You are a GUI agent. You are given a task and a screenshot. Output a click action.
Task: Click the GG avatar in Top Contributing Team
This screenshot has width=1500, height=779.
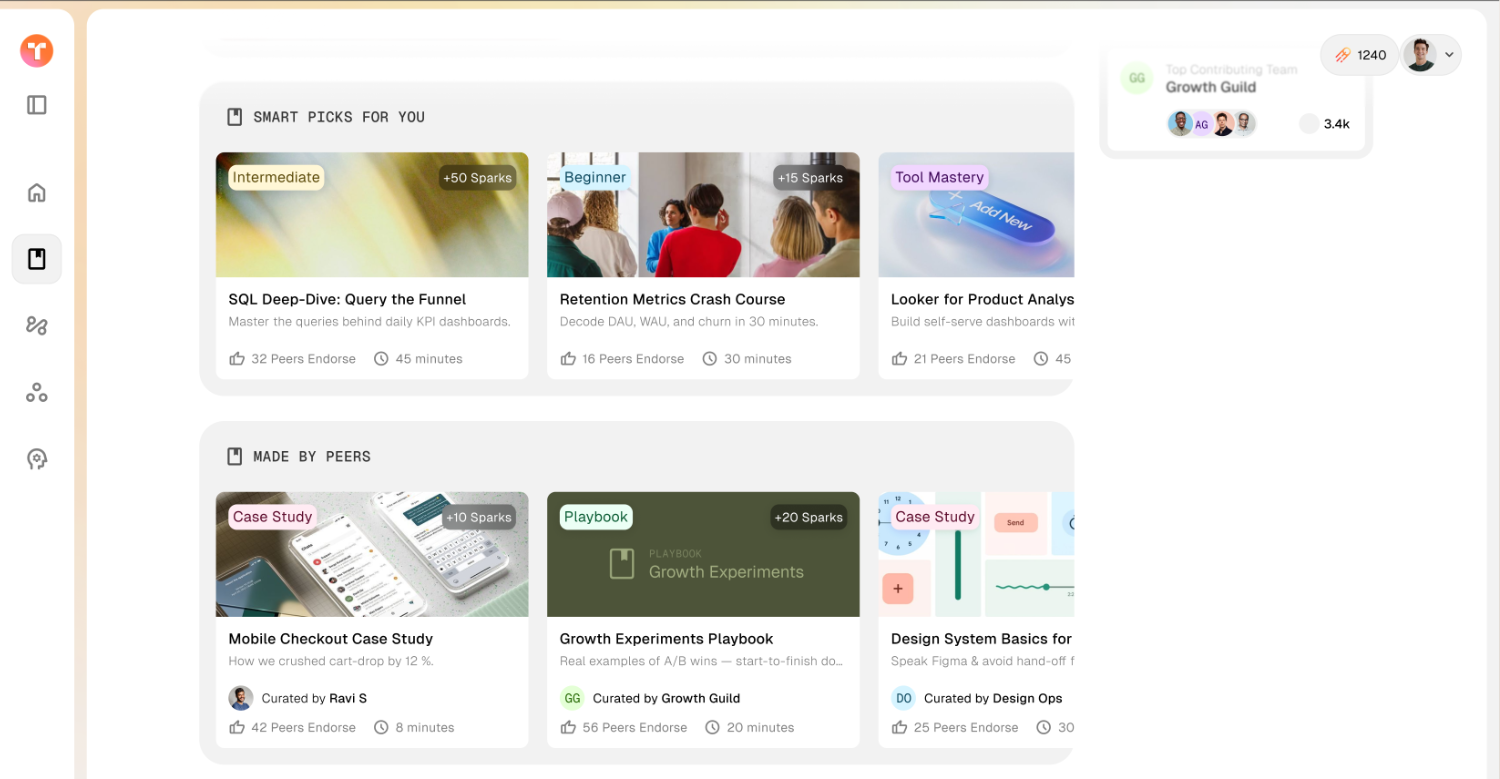1137,78
